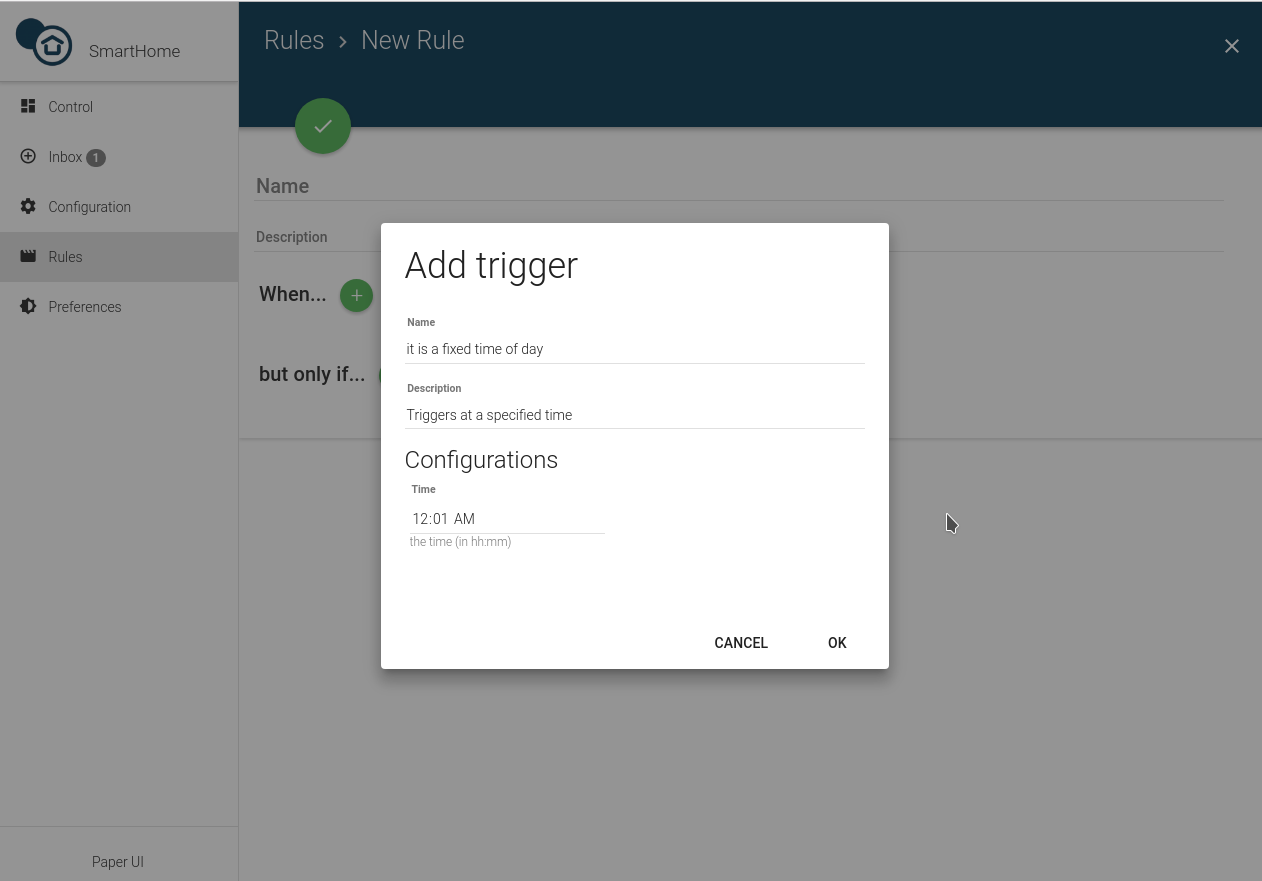Open the Configuration gear icon
The height and width of the screenshot is (881, 1262).
27,206
